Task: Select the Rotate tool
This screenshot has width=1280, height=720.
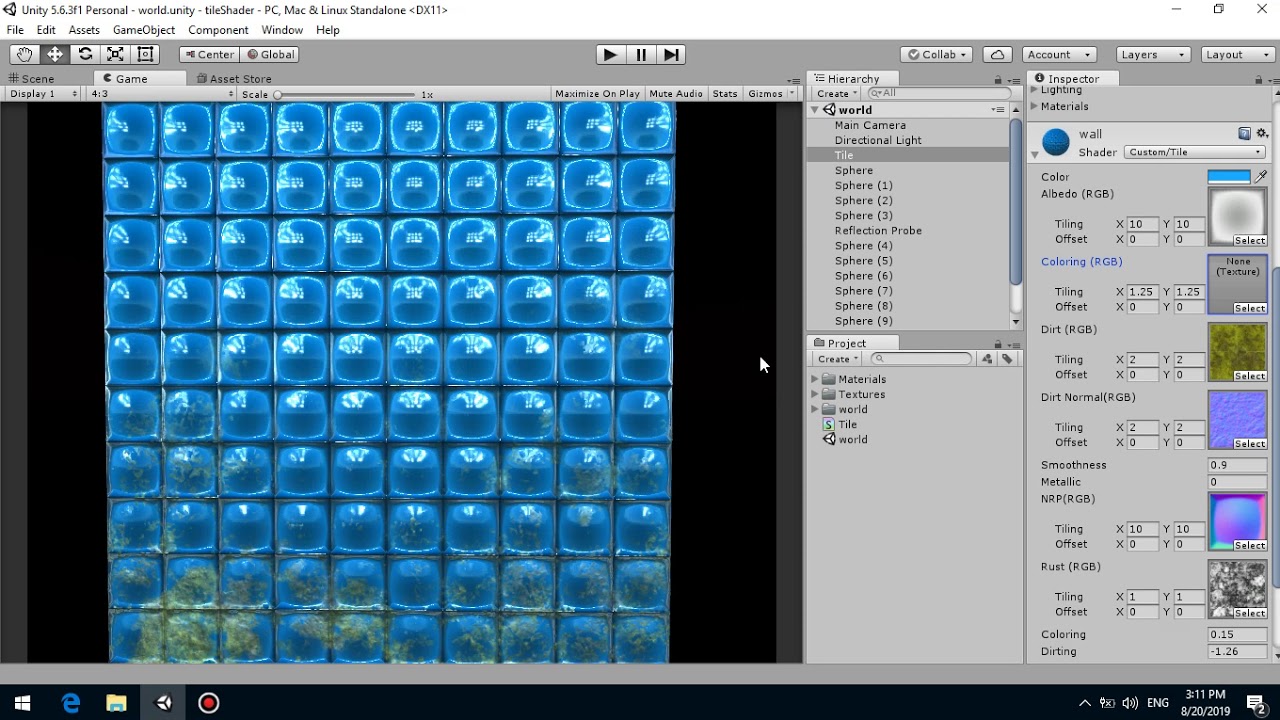Action: click(x=85, y=54)
